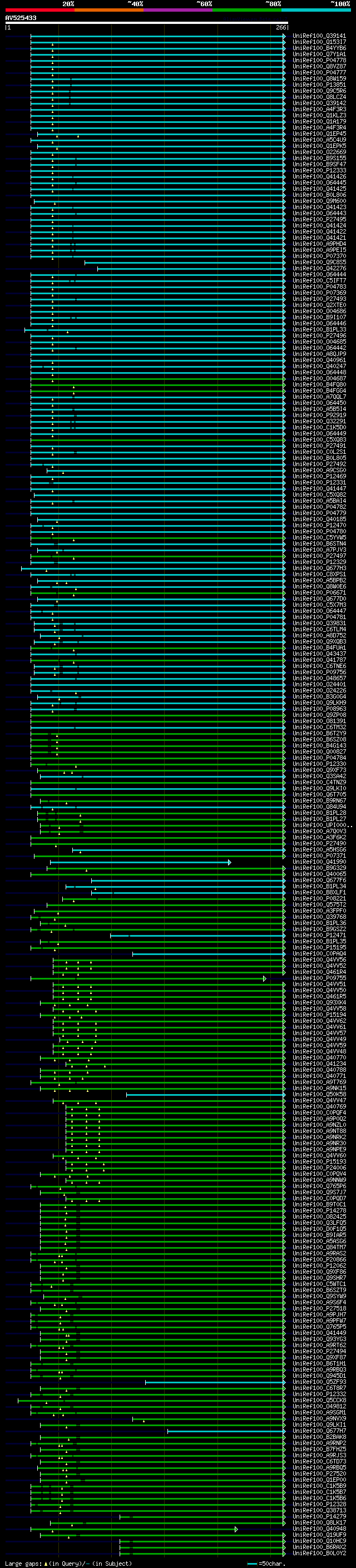The image size is (356, 1568).
Task: Select the UniRef100_C0PAQ4 label
Action: pyautogui.click(x=319, y=954)
